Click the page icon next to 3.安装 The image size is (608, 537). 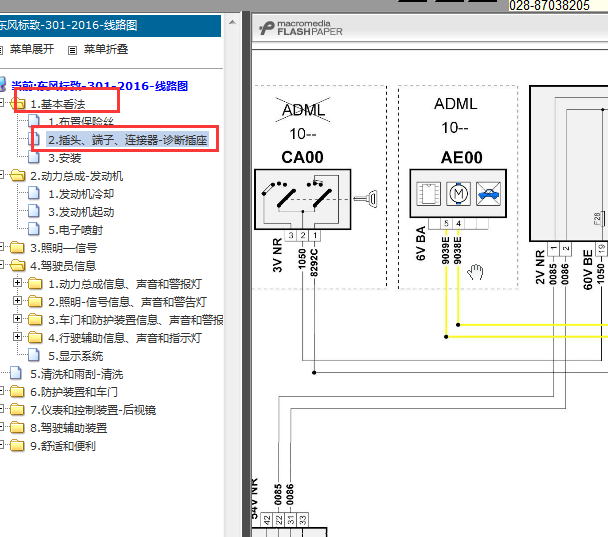(x=34, y=157)
